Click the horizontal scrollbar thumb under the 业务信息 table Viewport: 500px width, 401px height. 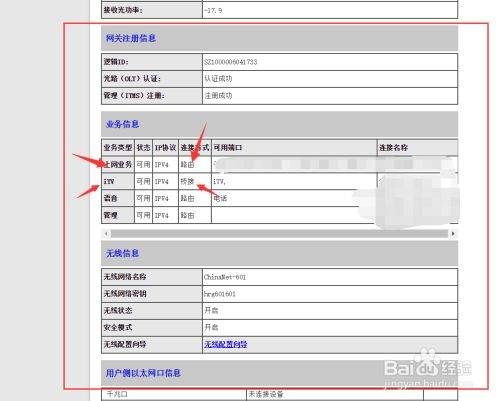point(279,234)
